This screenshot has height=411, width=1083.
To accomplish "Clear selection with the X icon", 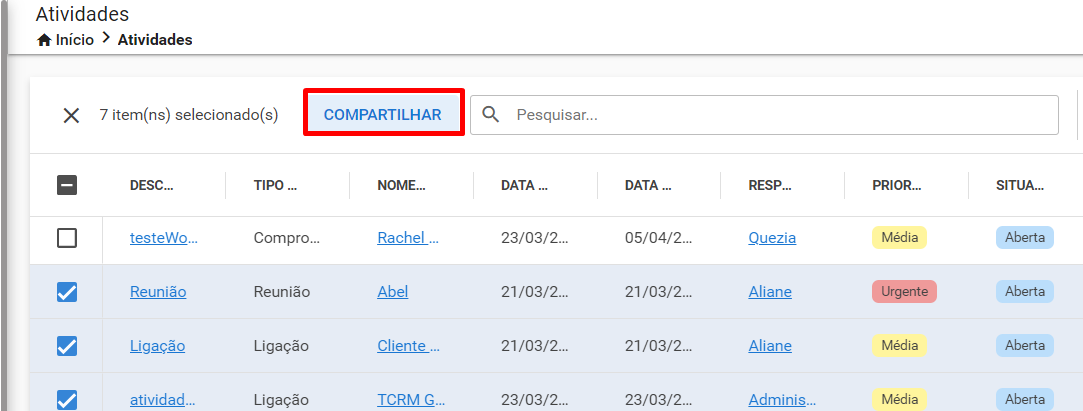I will point(71,115).
